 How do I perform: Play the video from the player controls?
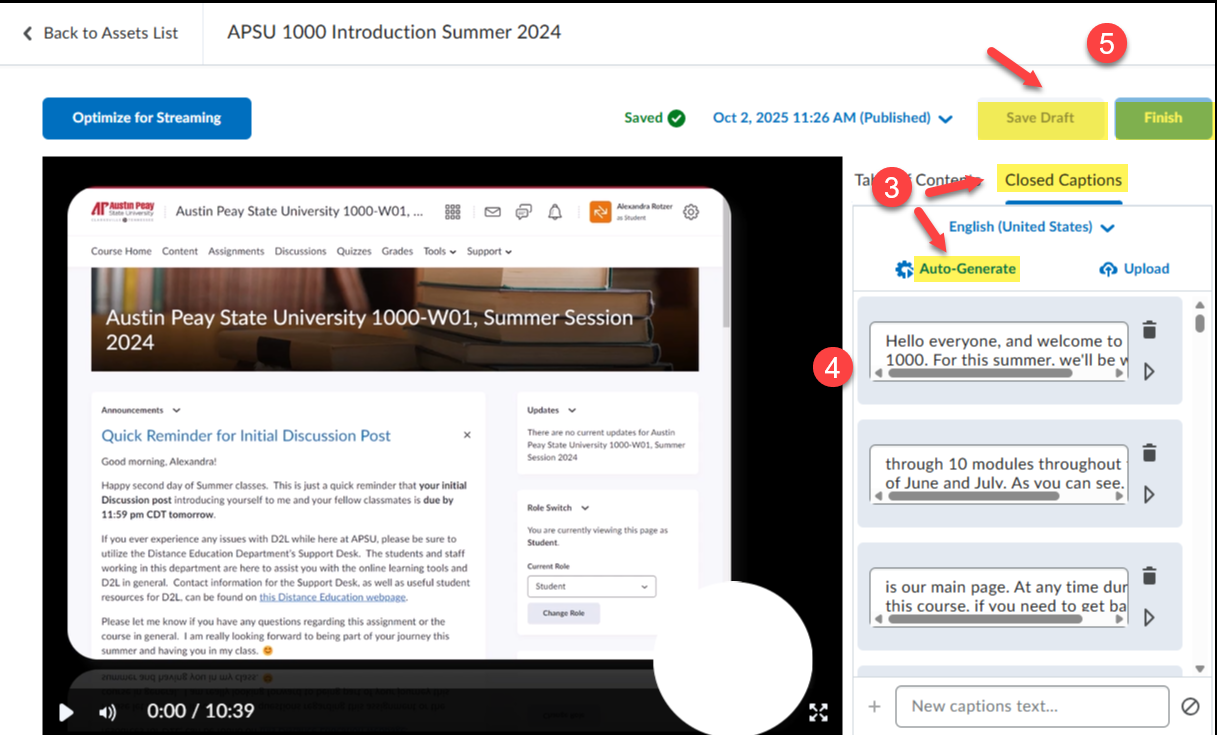(66, 712)
